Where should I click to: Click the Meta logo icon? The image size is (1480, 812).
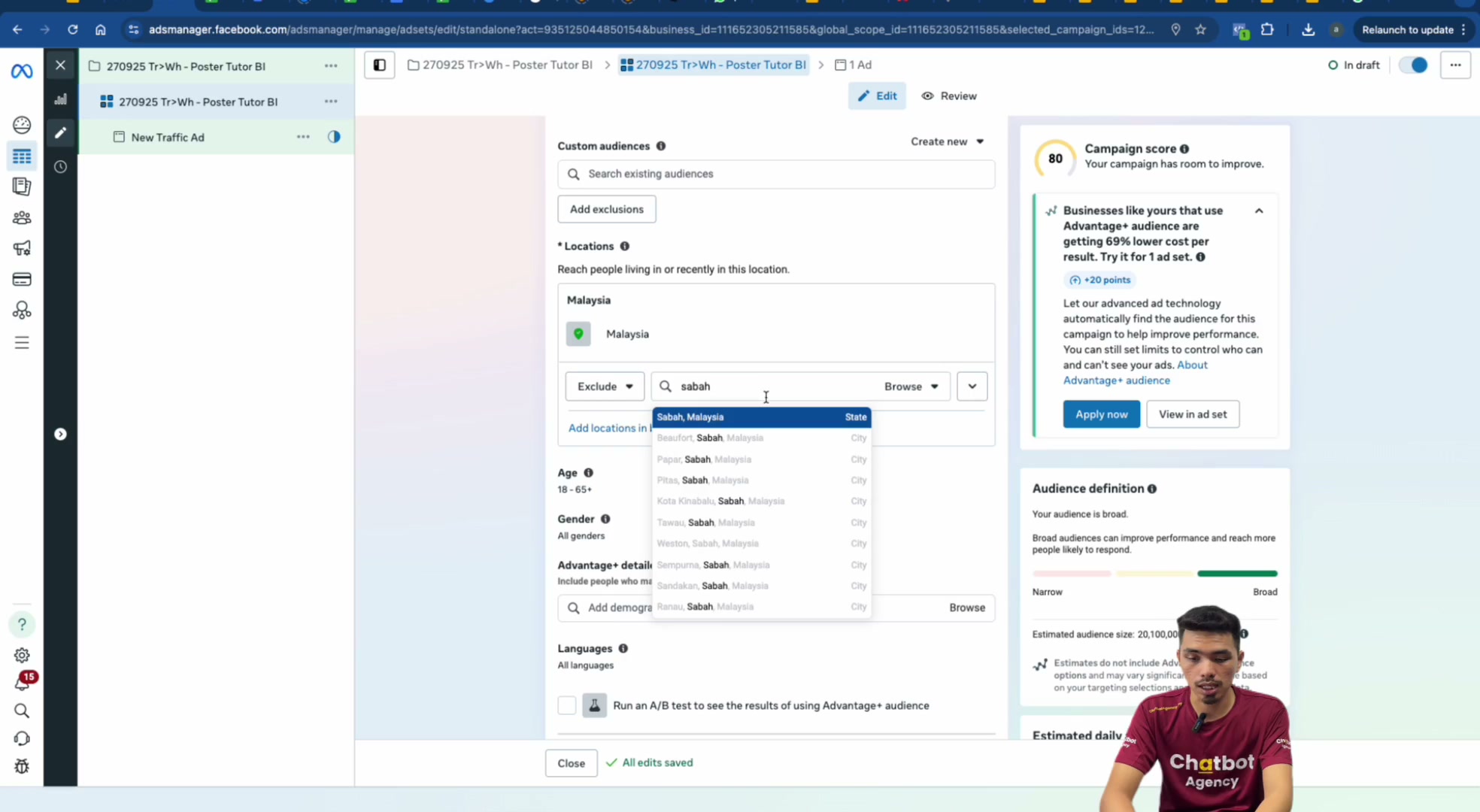22,71
